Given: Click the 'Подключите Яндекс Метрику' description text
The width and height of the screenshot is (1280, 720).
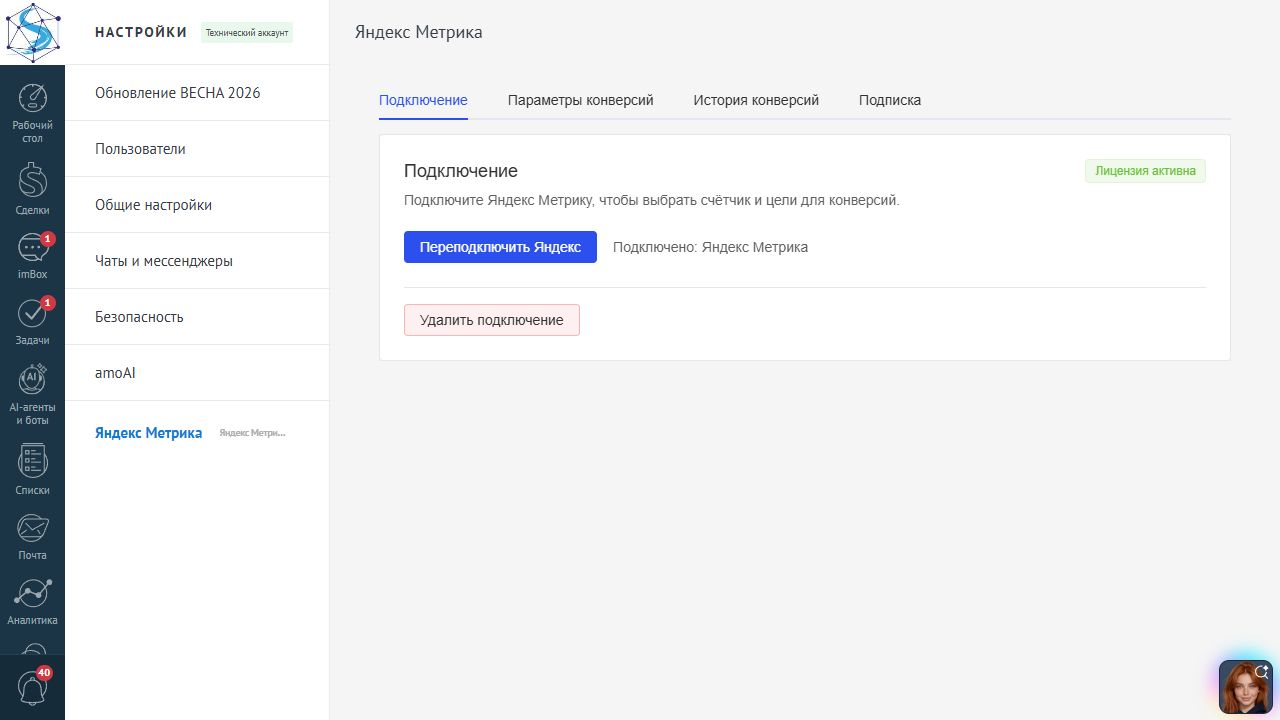Looking at the screenshot, I should [652, 200].
